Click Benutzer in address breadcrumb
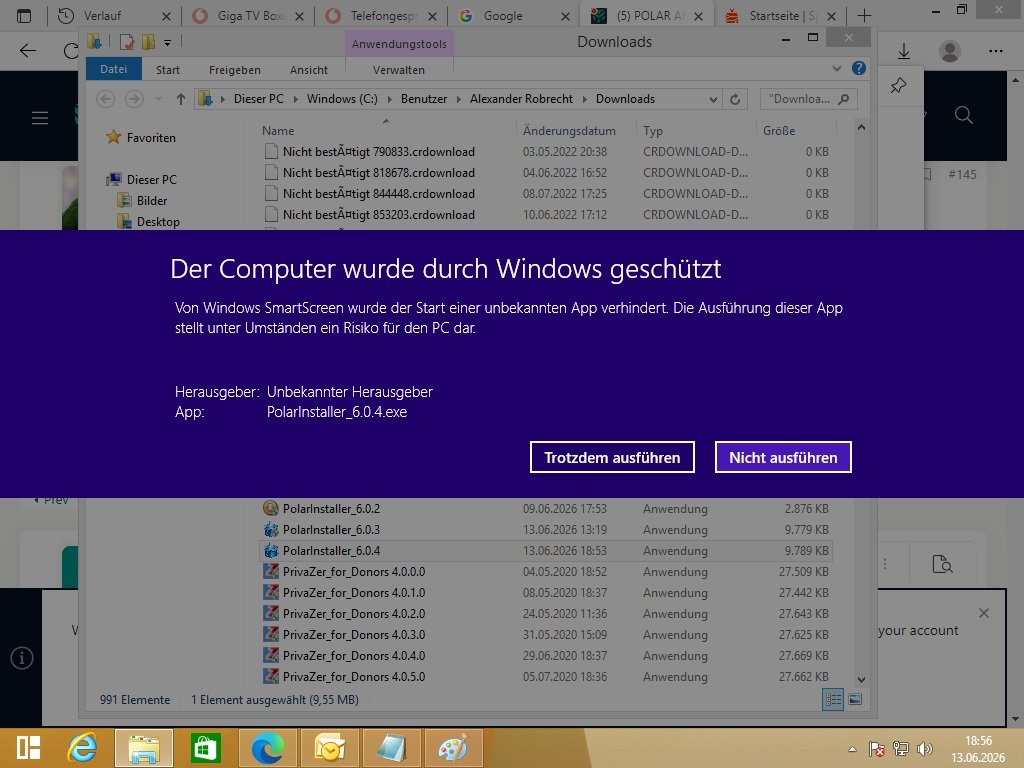The width and height of the screenshot is (1024, 768). (424, 99)
